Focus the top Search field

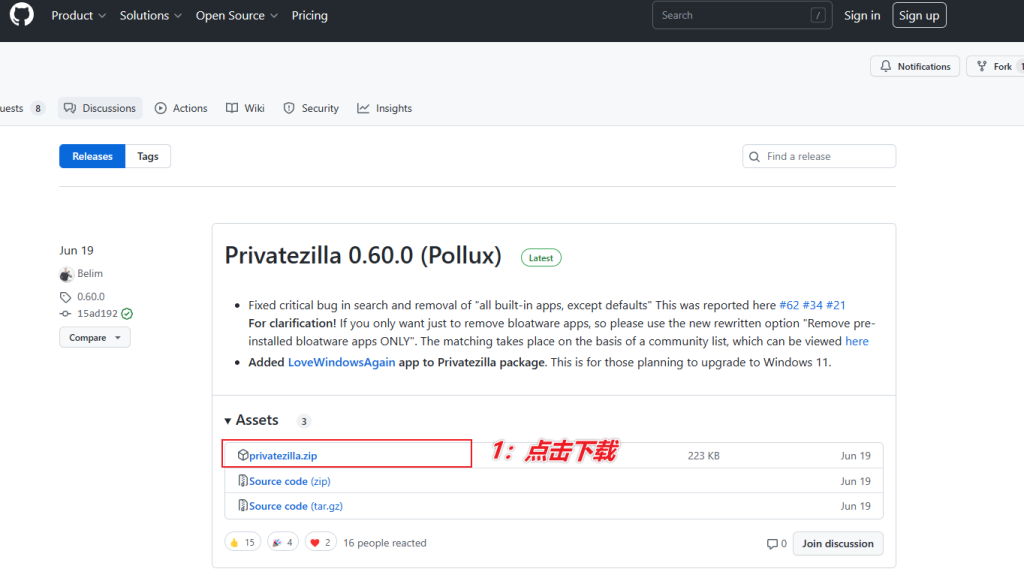click(742, 15)
